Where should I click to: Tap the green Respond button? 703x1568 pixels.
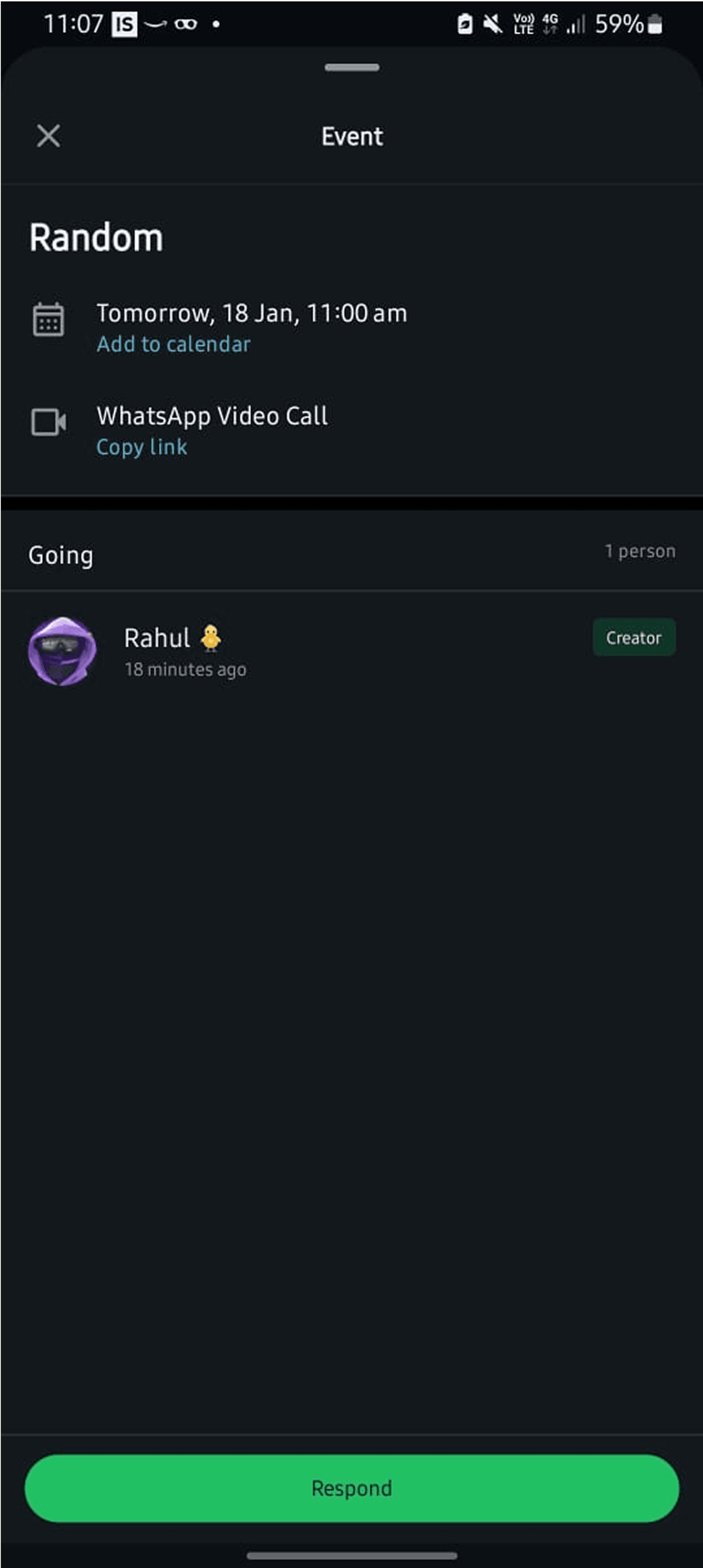click(x=352, y=1488)
